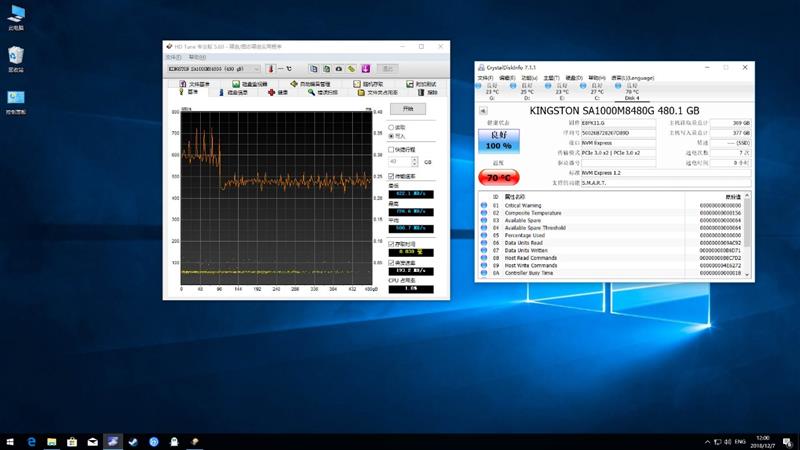Select the Benchmark tab with light bulb icon
This screenshot has width=800, height=450.
point(188,92)
